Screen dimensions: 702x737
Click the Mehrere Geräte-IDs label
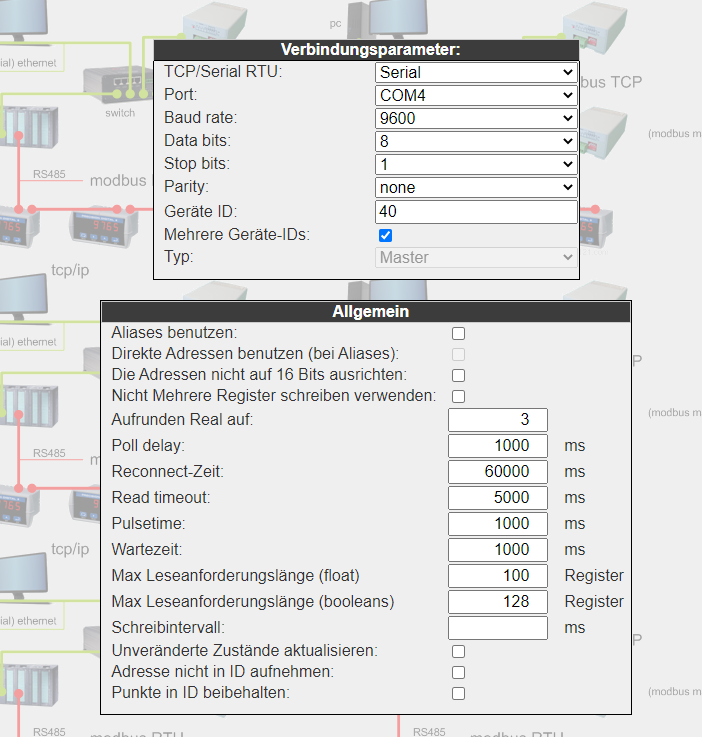[237, 234]
